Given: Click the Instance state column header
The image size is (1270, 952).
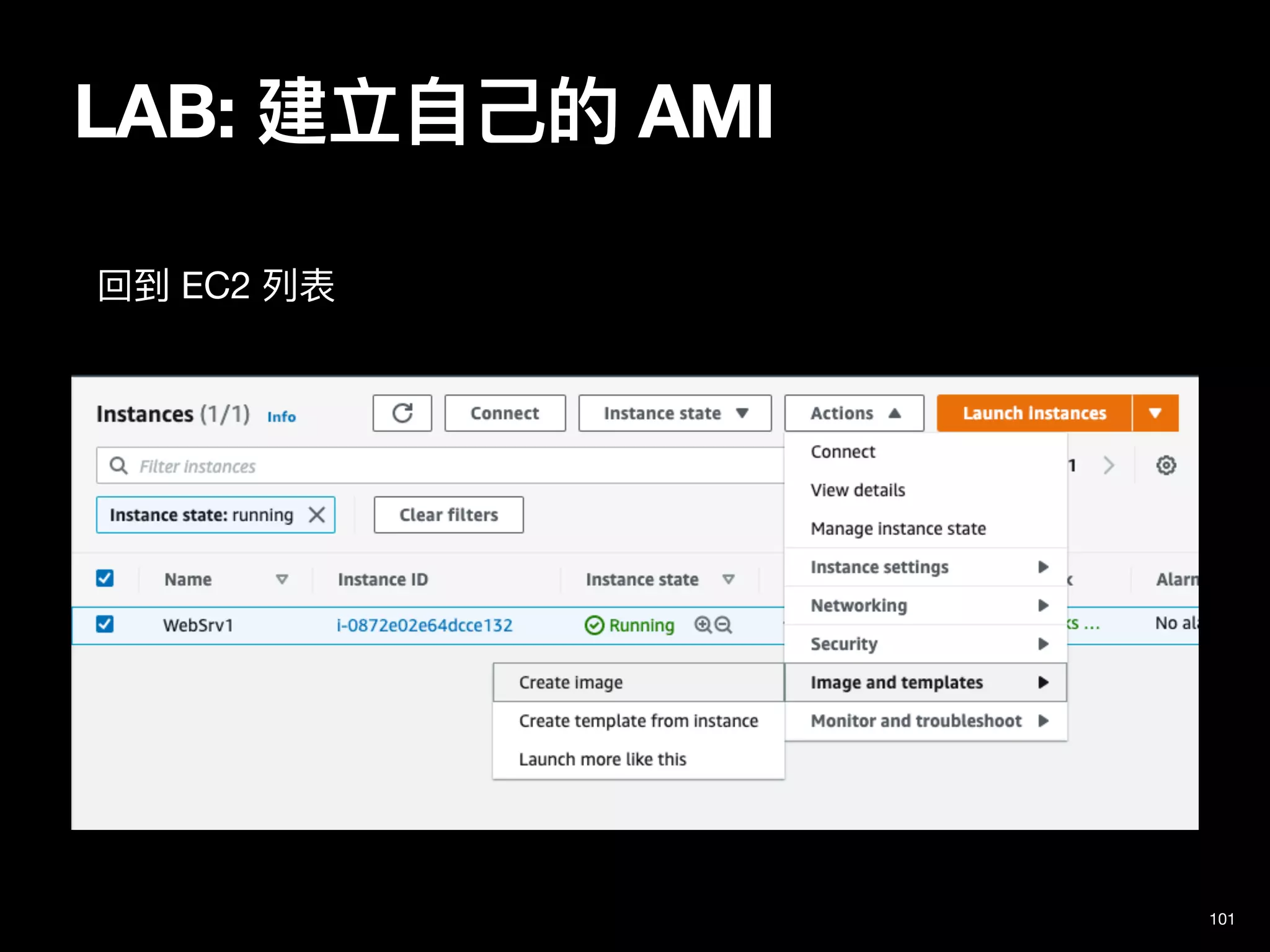Looking at the screenshot, I should coord(642,579).
